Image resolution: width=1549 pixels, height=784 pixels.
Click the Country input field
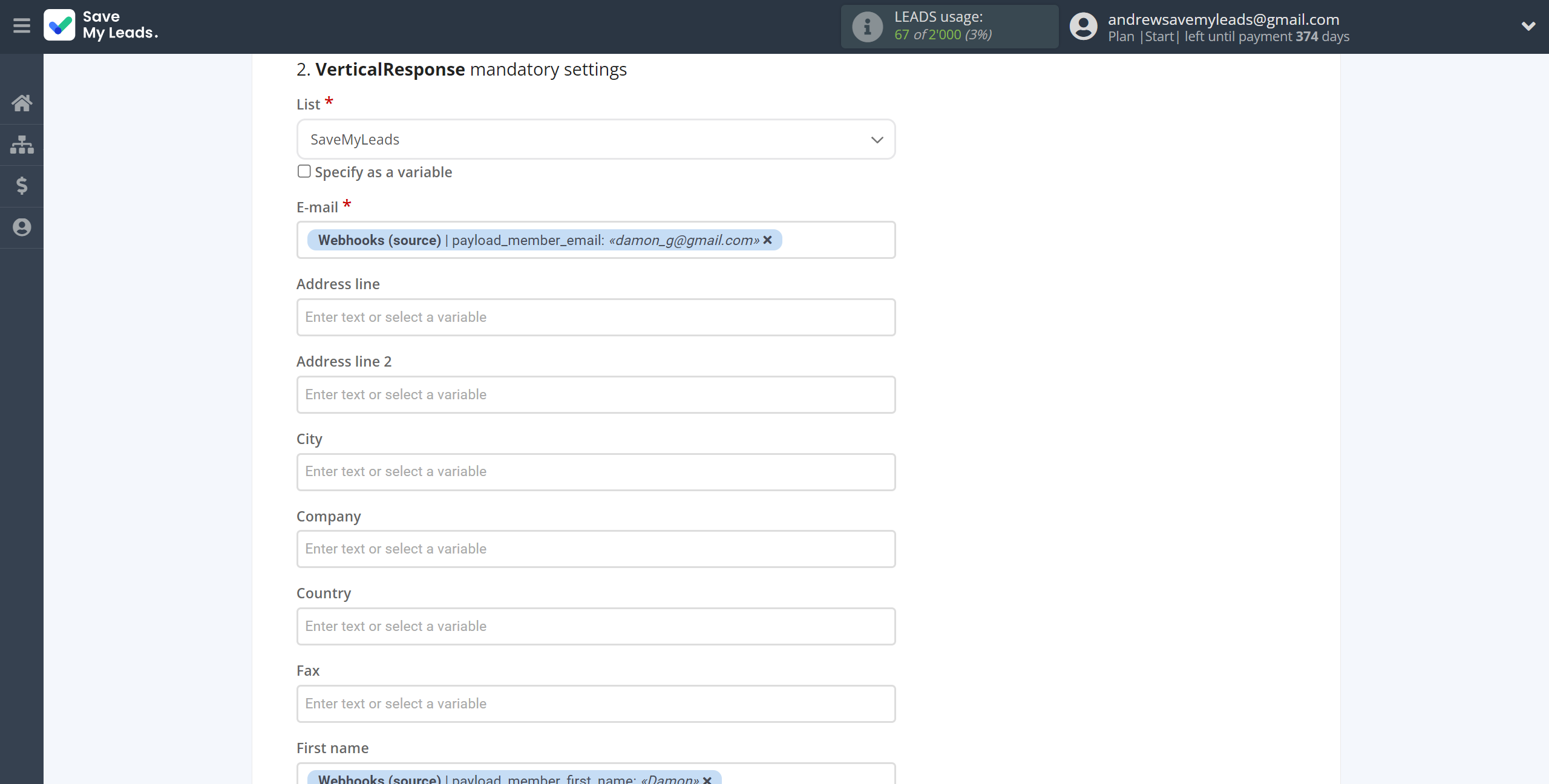click(x=596, y=627)
